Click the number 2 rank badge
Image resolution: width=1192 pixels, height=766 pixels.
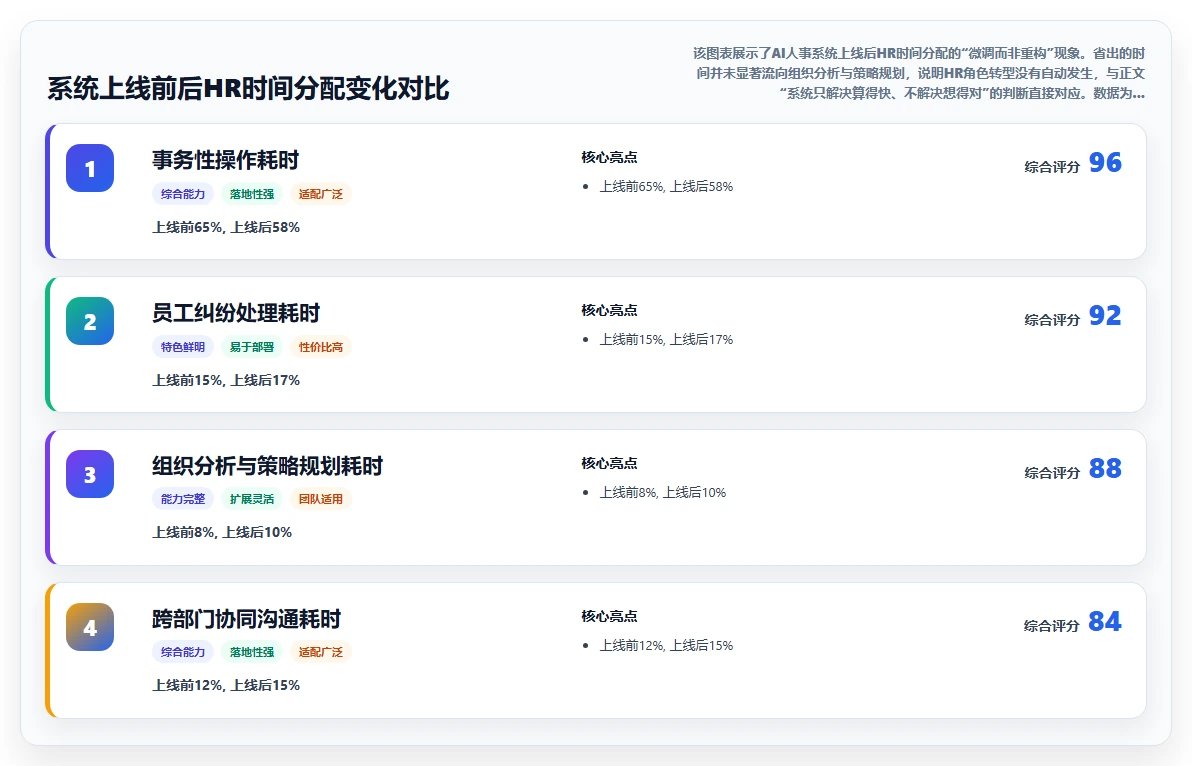pos(90,321)
